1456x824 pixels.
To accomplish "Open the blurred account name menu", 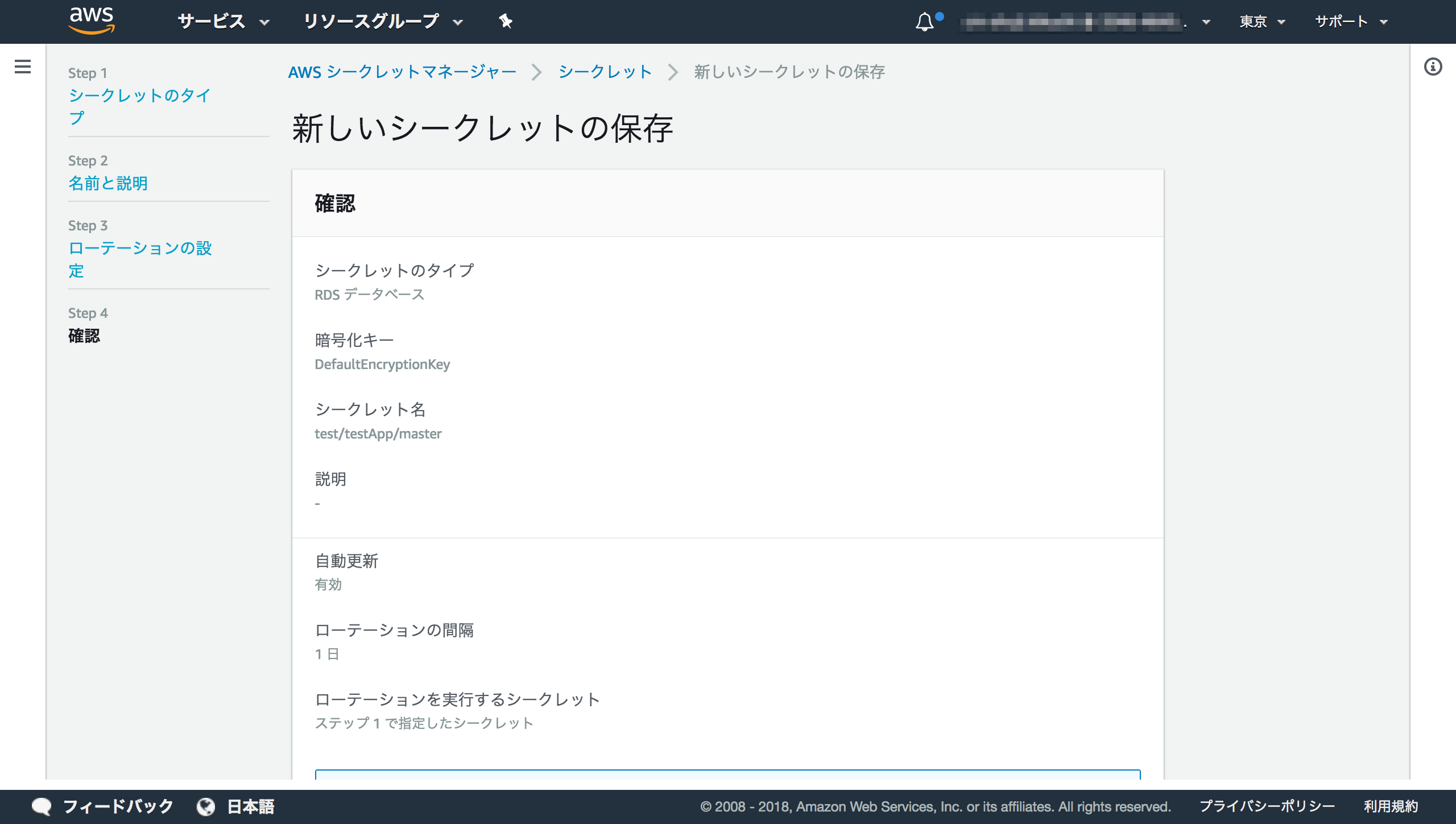I will pyautogui.click(x=1083, y=22).
